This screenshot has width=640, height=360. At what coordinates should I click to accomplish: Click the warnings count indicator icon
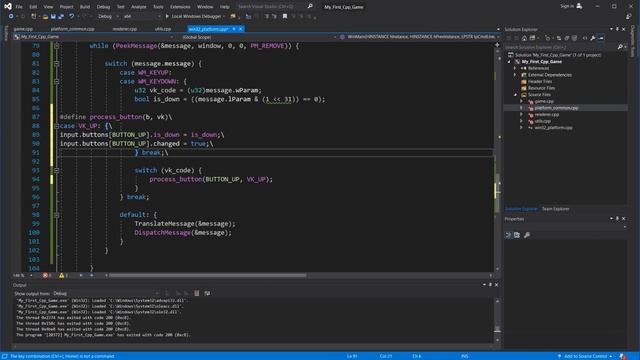coord(62,276)
